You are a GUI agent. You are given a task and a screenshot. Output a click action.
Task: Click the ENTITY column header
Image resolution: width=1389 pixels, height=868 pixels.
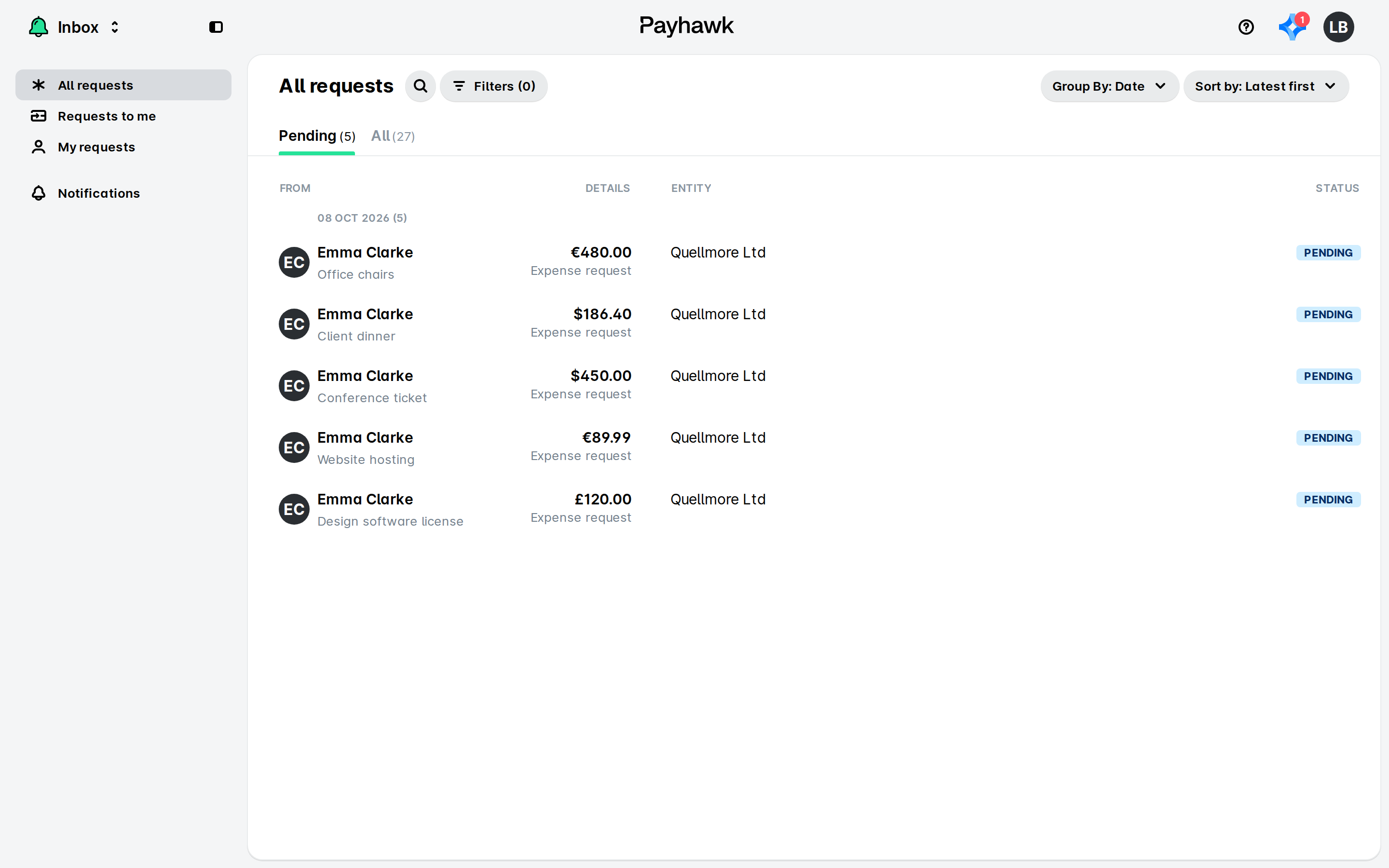click(x=691, y=188)
